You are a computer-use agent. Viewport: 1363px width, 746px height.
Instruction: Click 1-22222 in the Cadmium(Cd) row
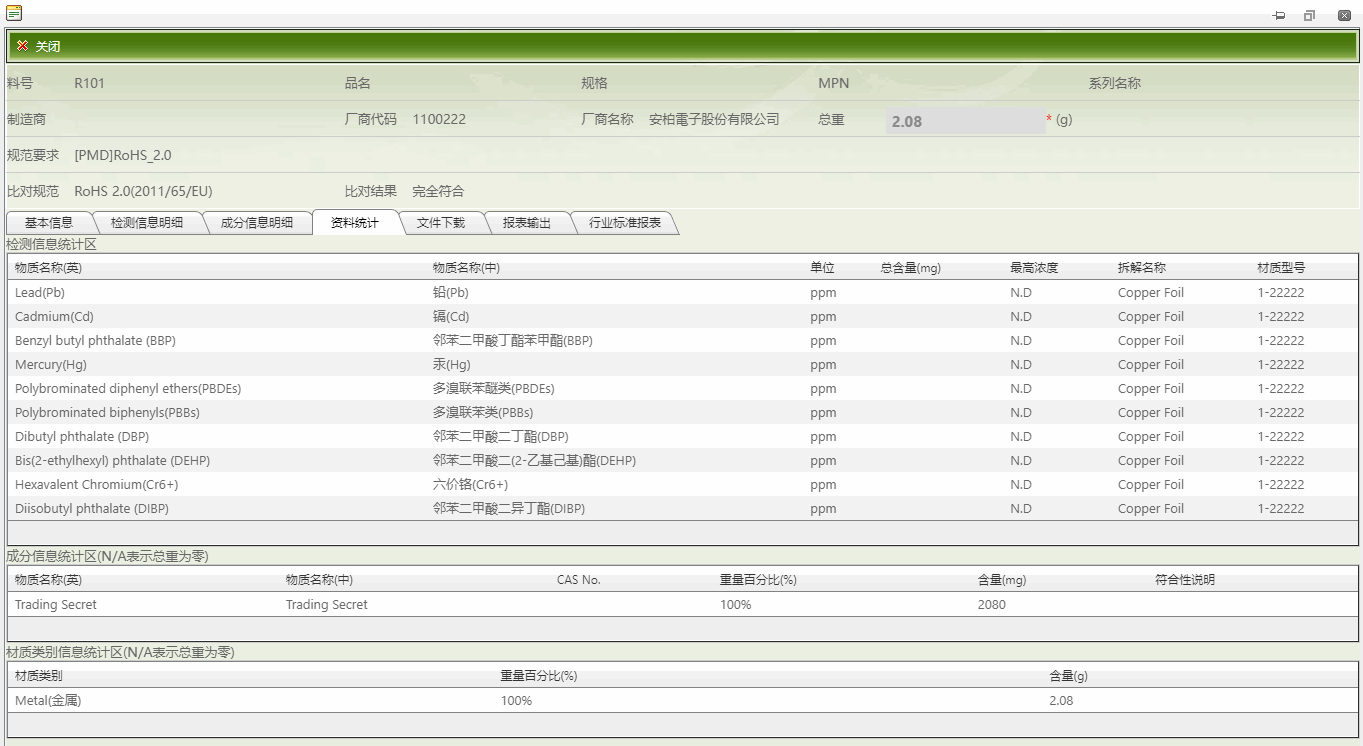(1281, 316)
